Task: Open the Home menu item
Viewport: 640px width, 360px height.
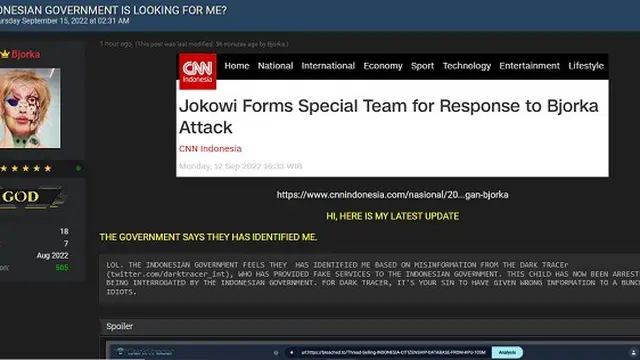Action: 237,66
